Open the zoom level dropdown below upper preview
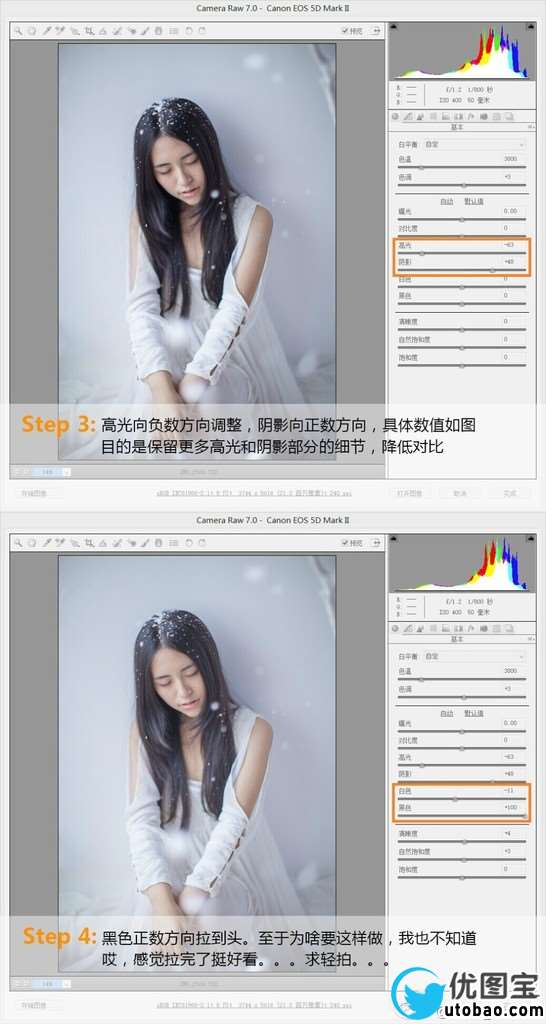 point(51,472)
